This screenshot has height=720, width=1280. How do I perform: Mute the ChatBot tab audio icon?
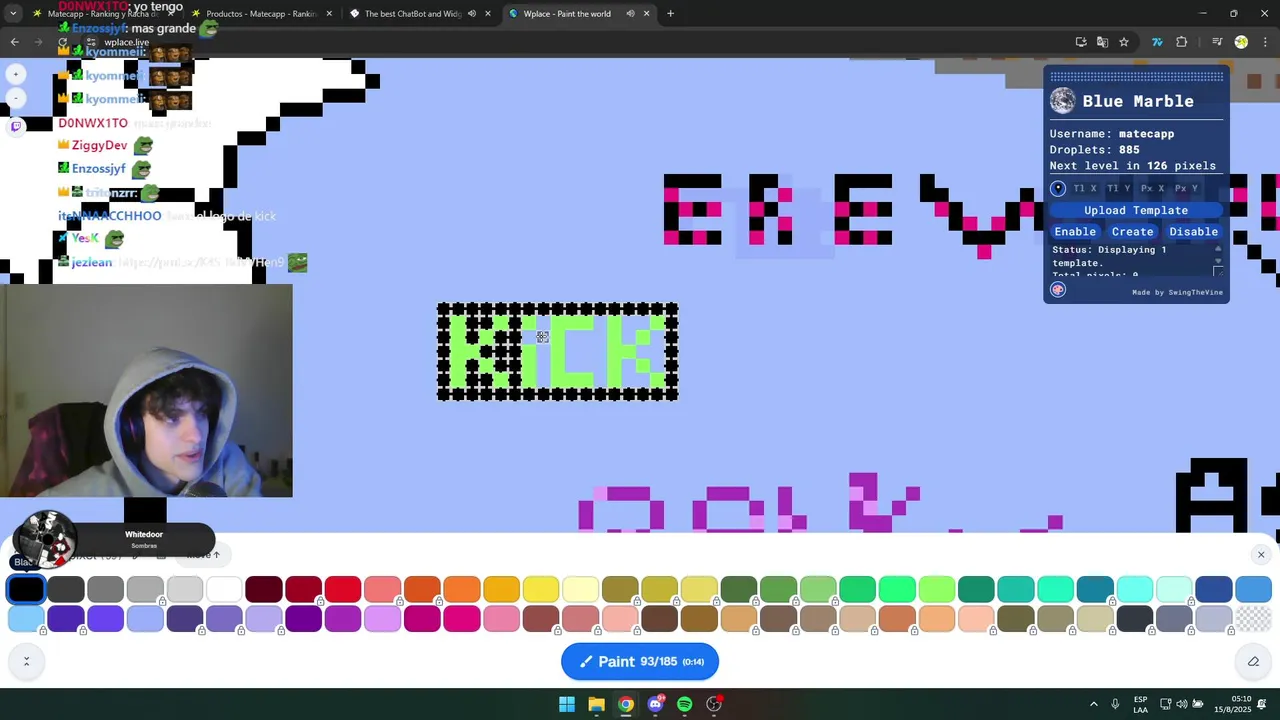[472, 14]
